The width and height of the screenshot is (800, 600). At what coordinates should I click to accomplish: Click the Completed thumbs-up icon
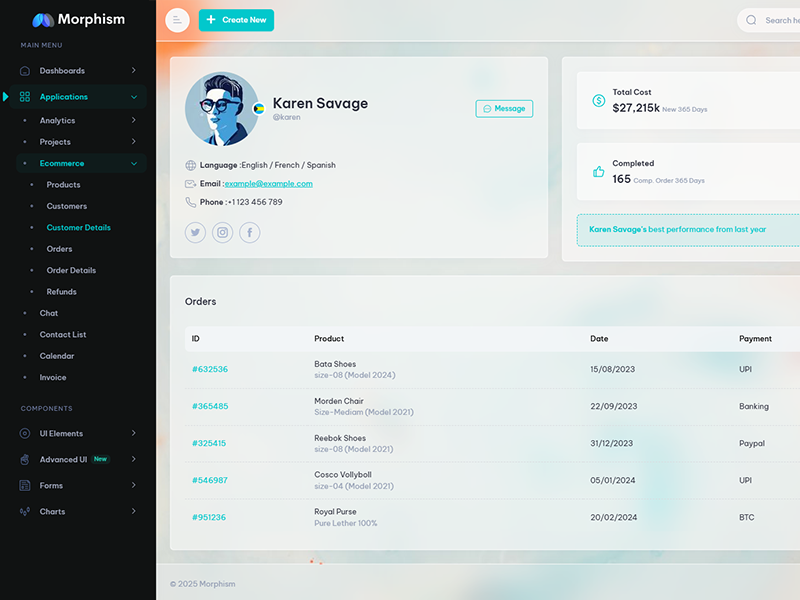[598, 172]
